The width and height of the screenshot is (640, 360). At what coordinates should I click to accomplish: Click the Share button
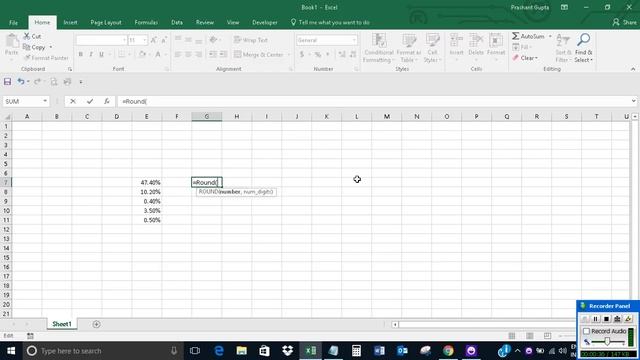click(x=624, y=22)
